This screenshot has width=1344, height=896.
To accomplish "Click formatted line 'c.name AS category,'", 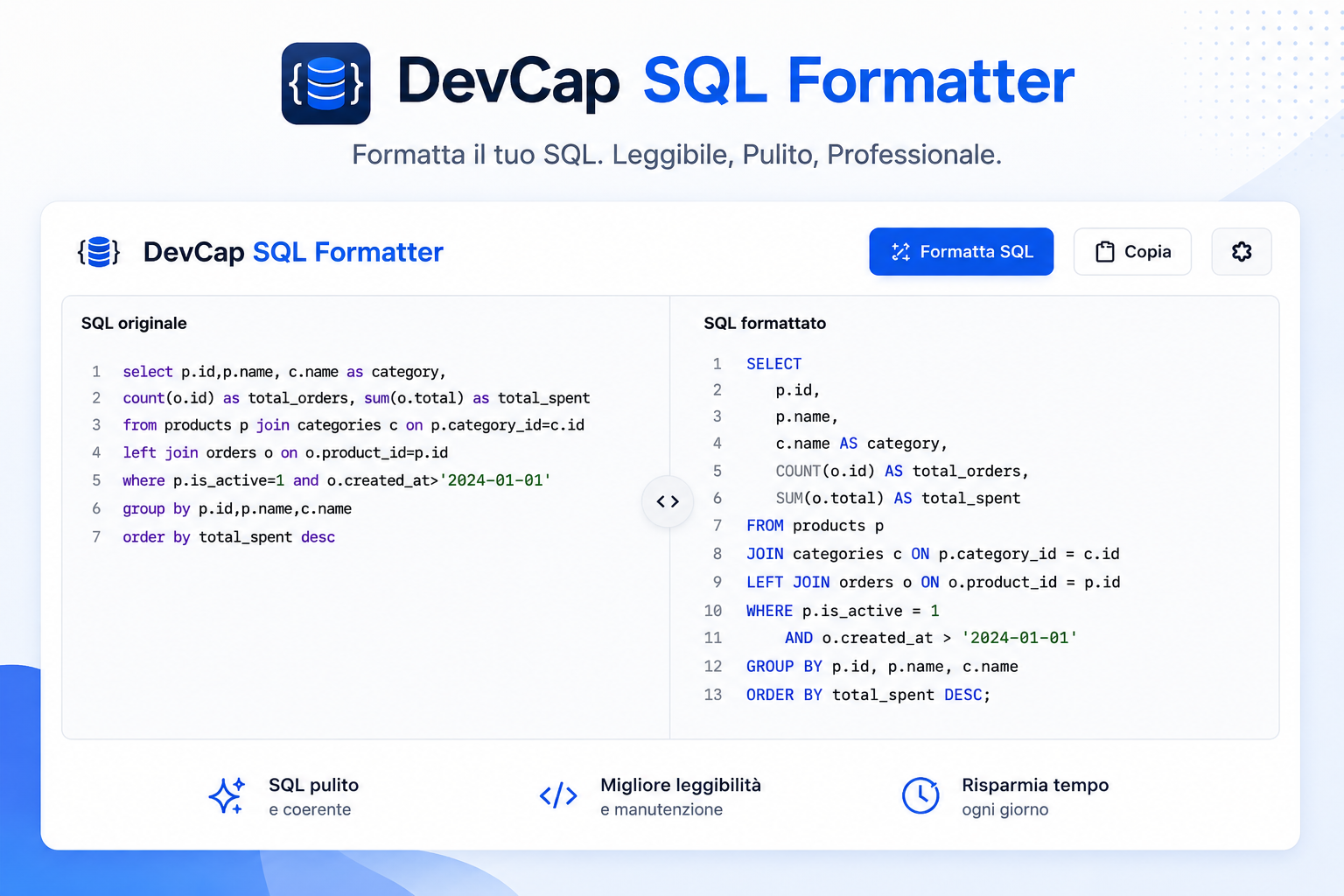I will [x=862, y=444].
